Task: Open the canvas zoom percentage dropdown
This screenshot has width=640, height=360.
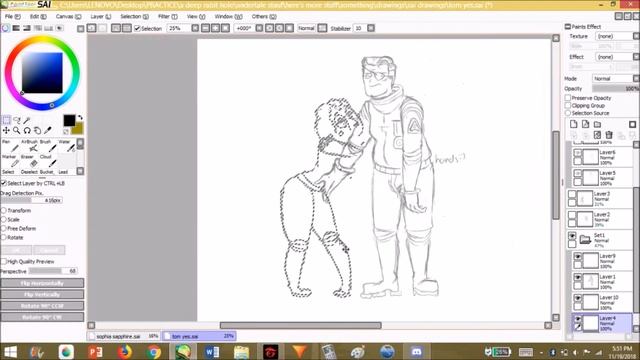Action: [x=195, y=28]
